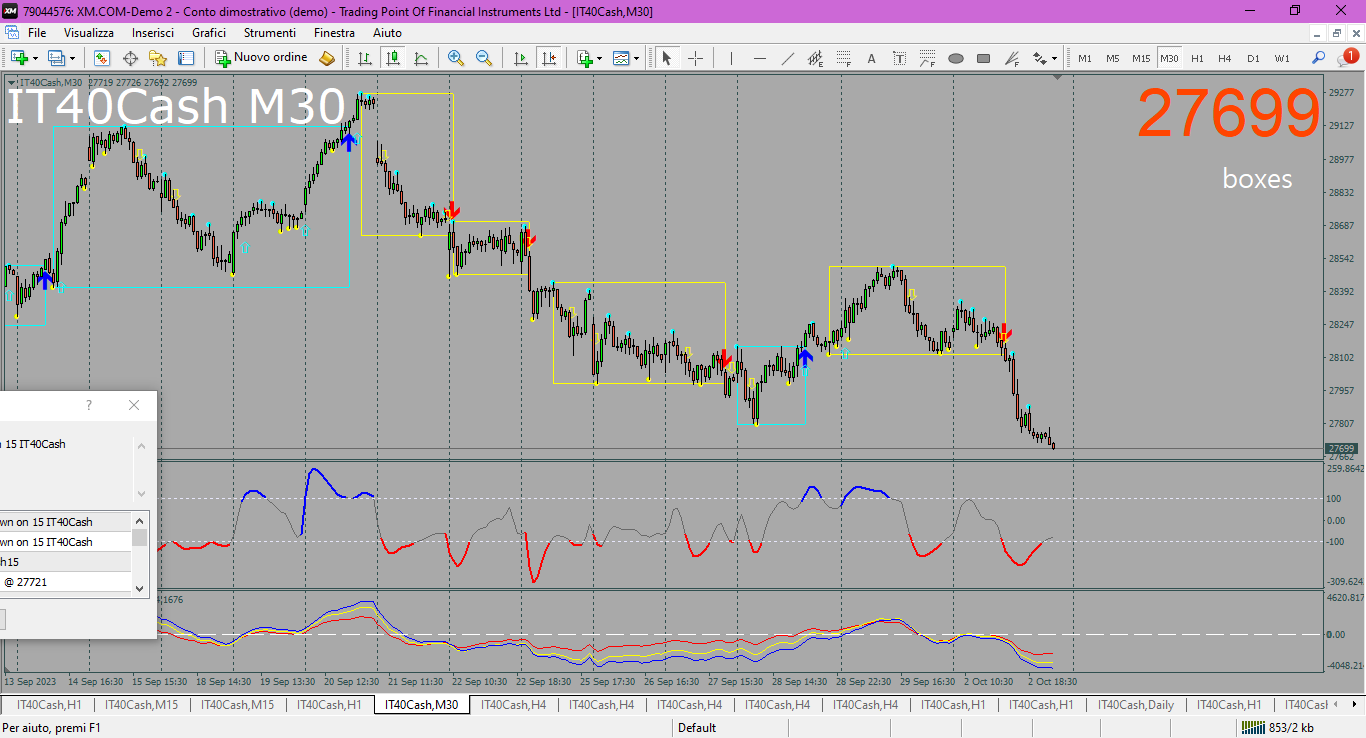
Task: Open the notifications chat icon
Action: [1347, 58]
